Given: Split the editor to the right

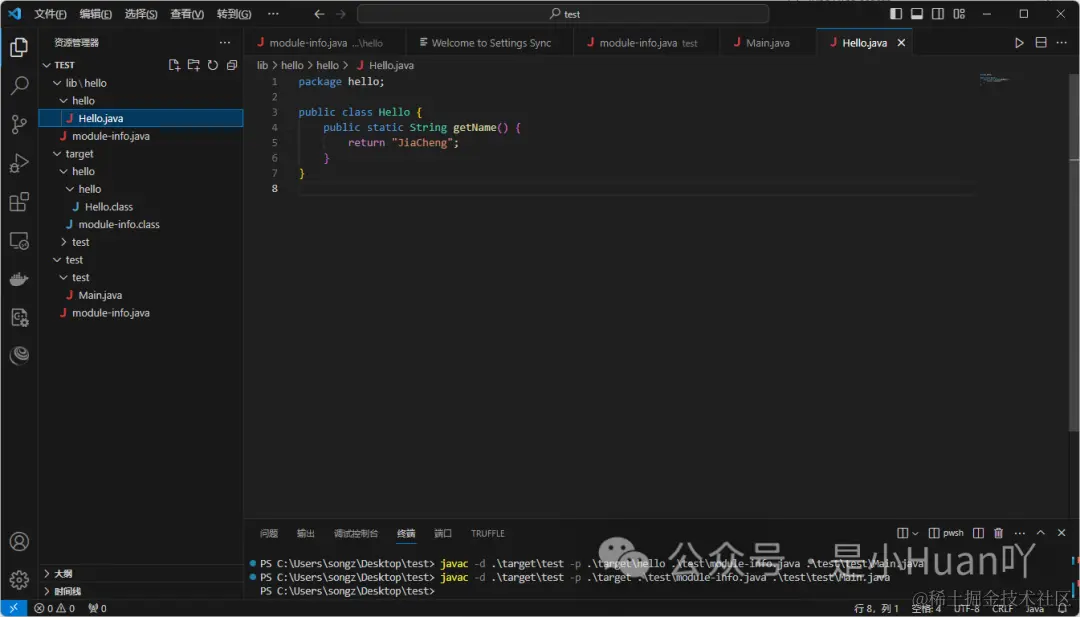Looking at the screenshot, I should 1041,43.
